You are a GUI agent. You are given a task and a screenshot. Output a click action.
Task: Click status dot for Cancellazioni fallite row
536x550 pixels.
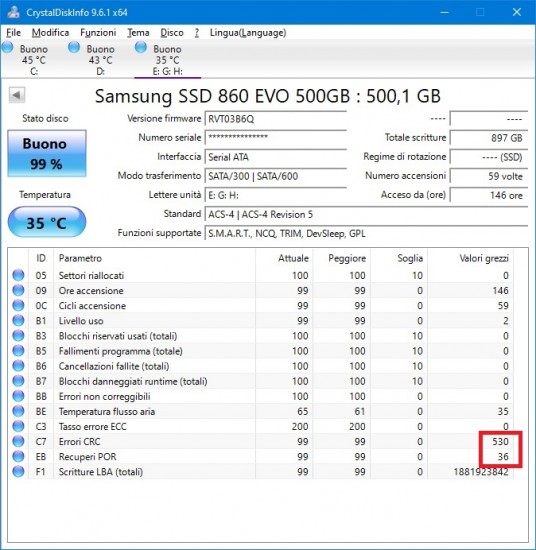click(x=18, y=366)
